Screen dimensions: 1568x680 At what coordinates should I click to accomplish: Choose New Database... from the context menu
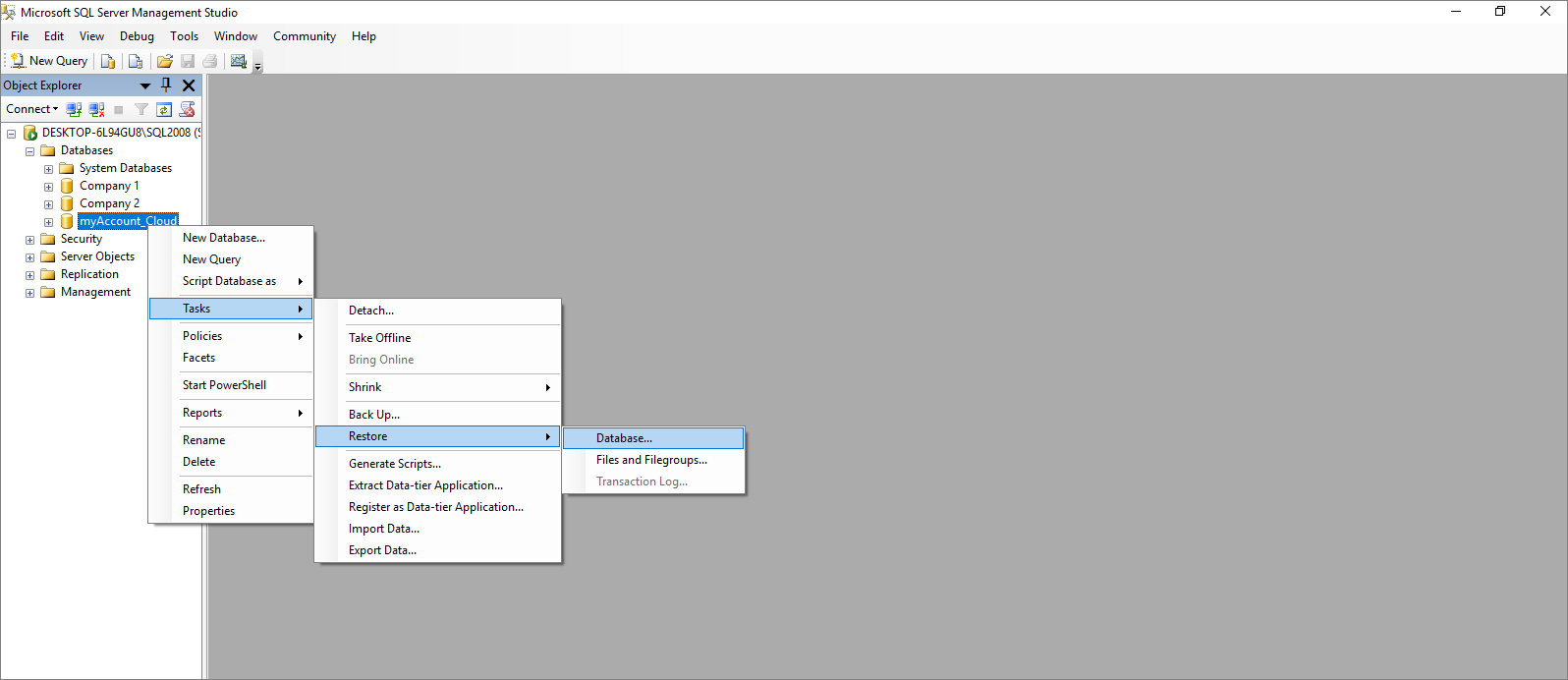(231, 238)
